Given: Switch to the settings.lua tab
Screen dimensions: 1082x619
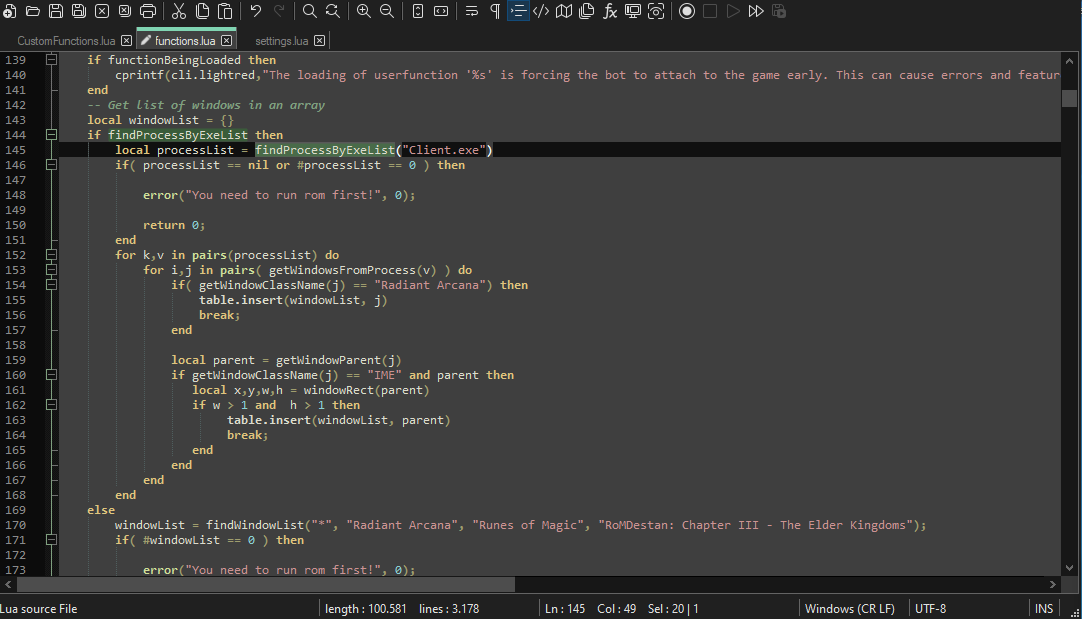Looking at the screenshot, I should [281, 41].
